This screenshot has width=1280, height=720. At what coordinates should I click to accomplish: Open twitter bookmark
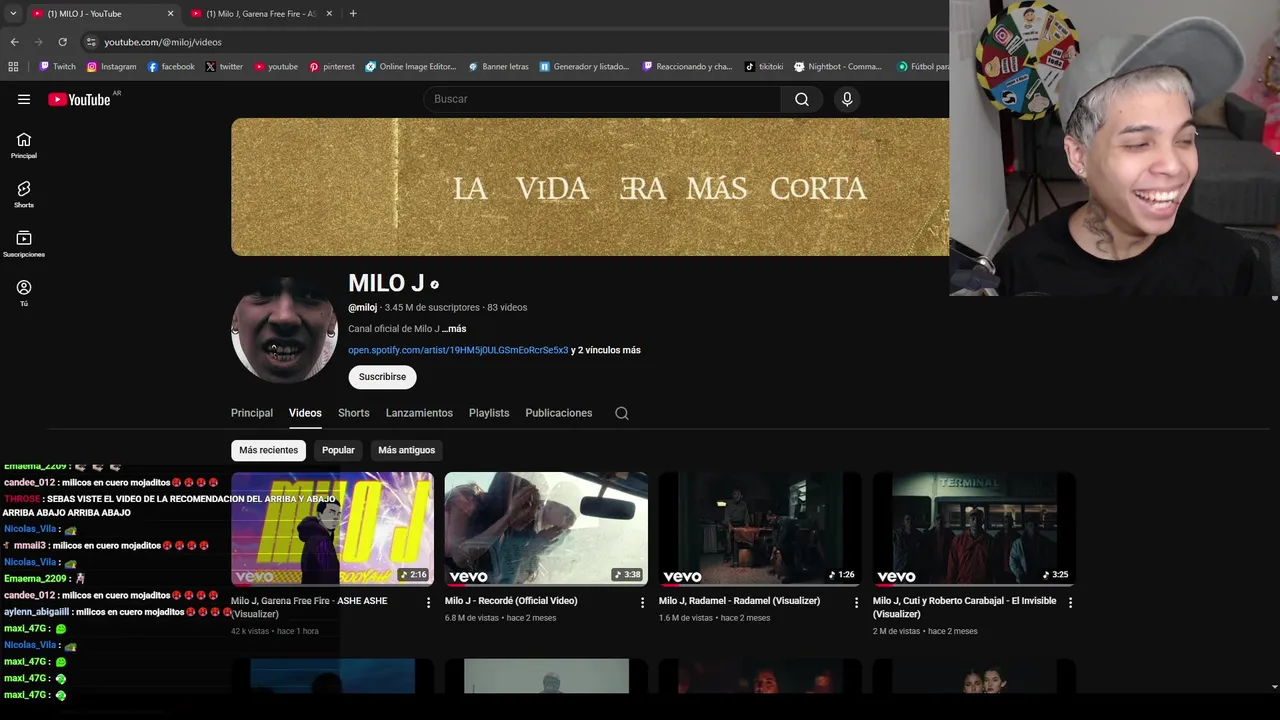tap(224, 67)
